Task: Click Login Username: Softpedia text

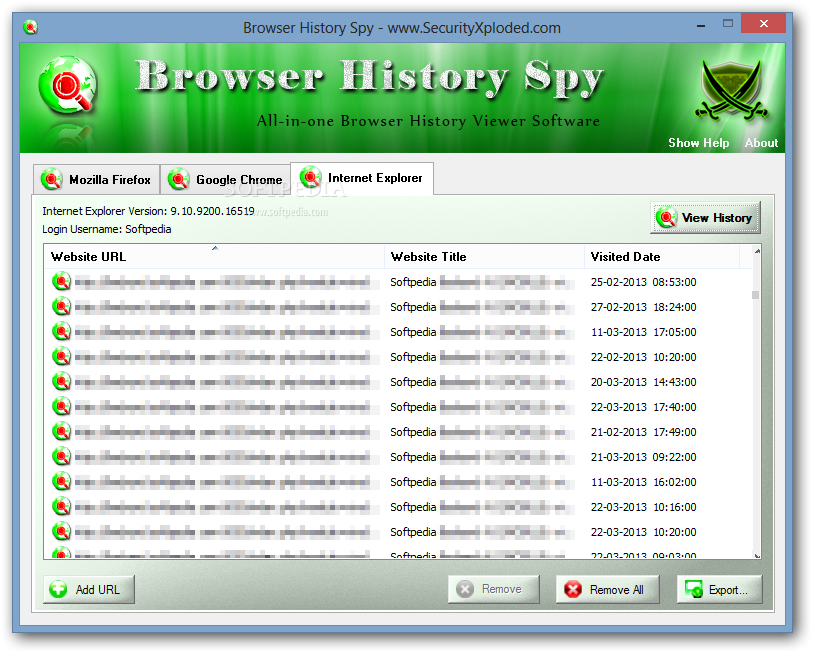Action: click(x=107, y=229)
